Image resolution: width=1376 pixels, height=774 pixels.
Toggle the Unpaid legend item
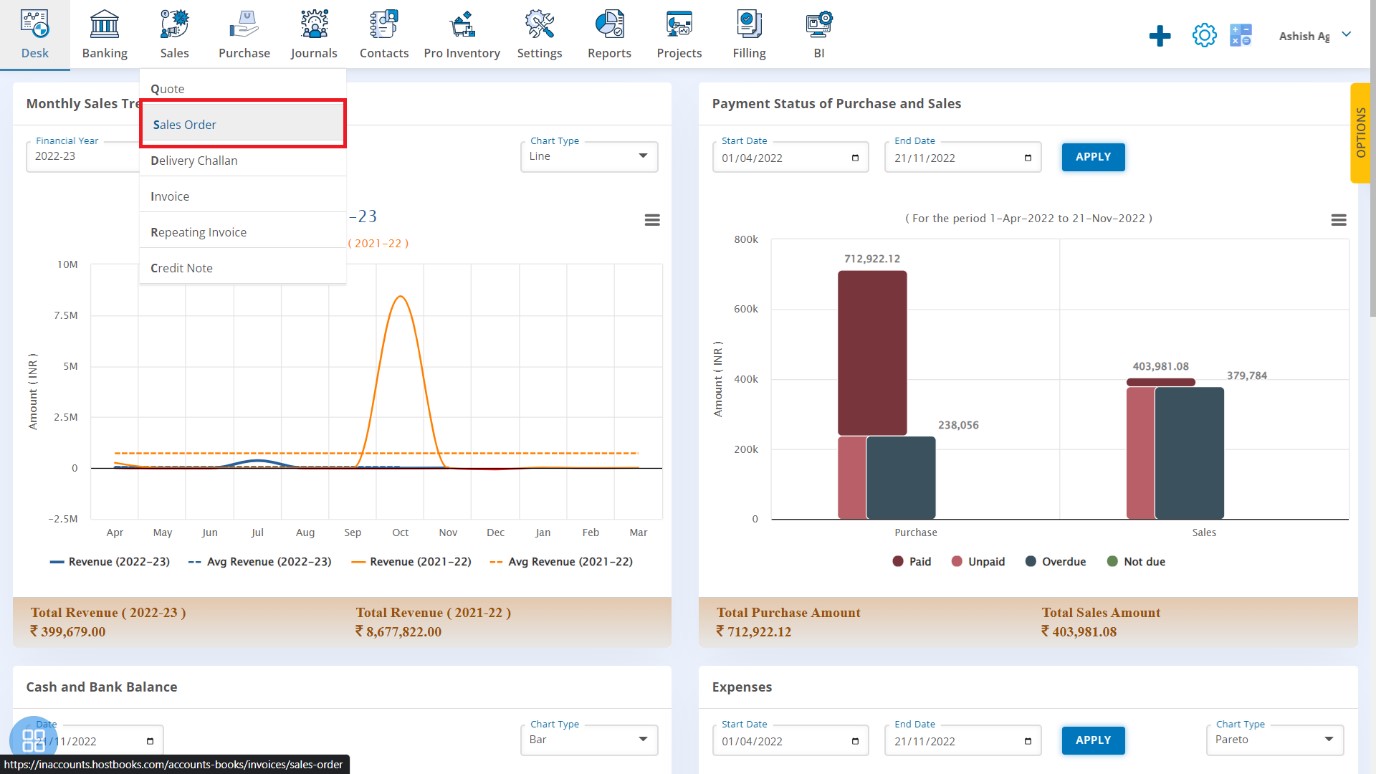click(x=978, y=562)
